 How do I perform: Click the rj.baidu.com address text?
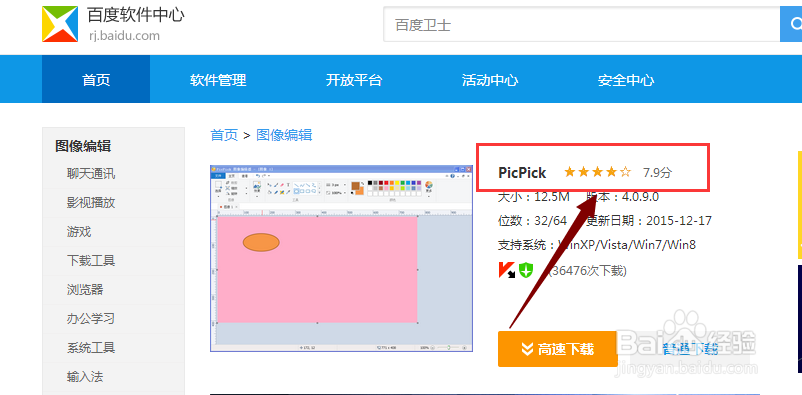pos(123,36)
